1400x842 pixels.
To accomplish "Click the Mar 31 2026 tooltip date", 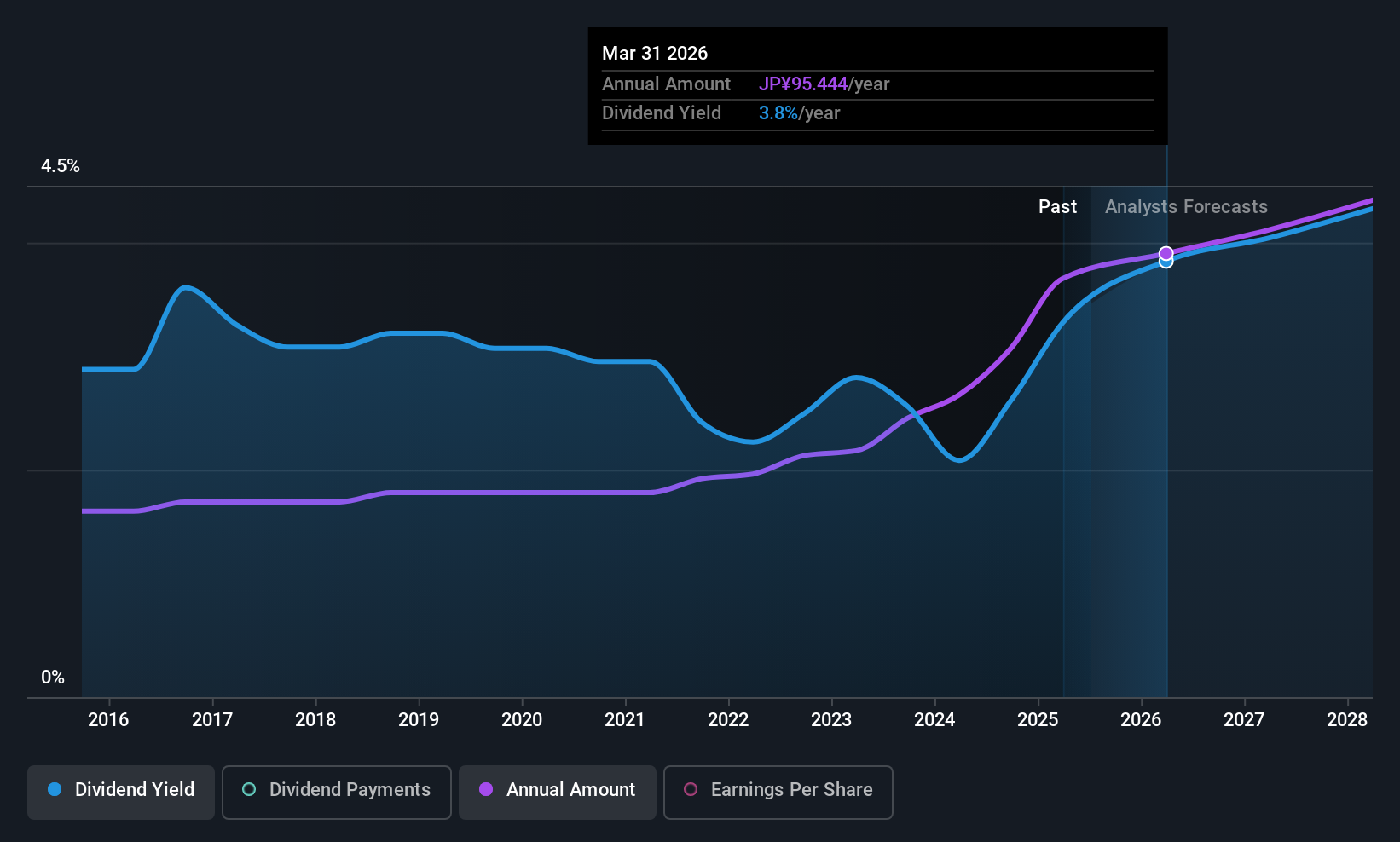I will (655, 54).
